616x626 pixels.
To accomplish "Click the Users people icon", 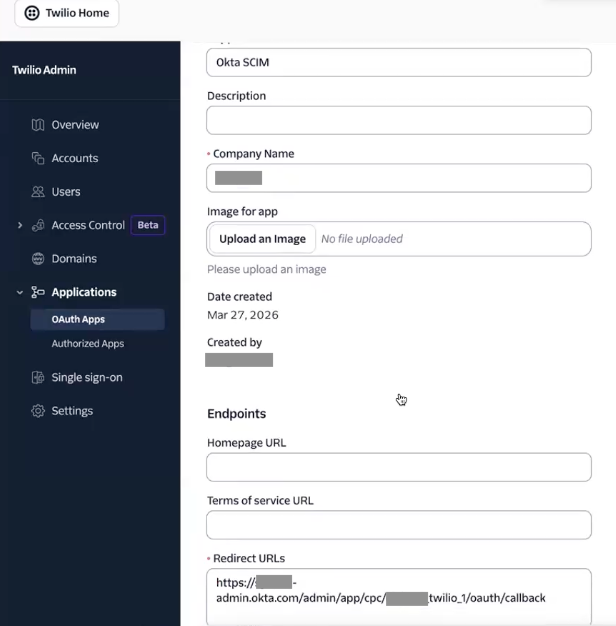I will point(38,192).
